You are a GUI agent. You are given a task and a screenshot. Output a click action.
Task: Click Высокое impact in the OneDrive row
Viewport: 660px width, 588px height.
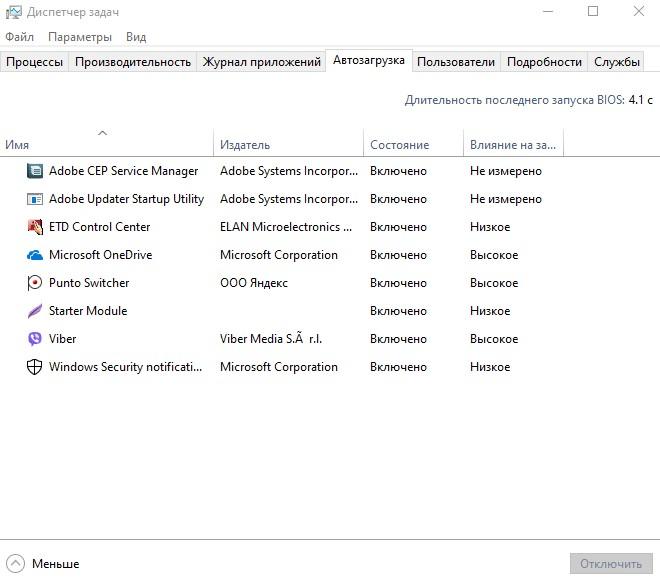(494, 255)
